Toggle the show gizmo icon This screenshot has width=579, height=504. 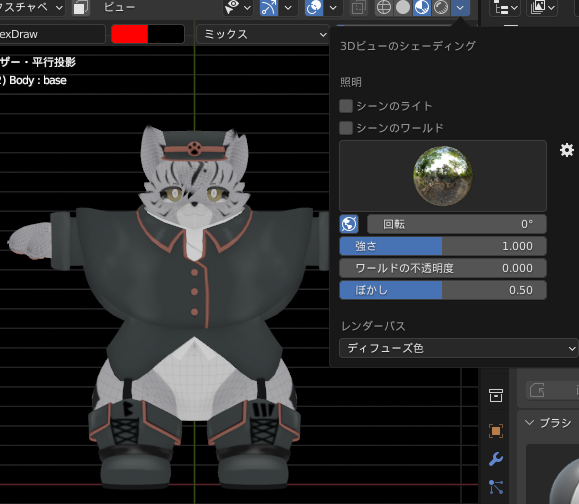coord(269,7)
